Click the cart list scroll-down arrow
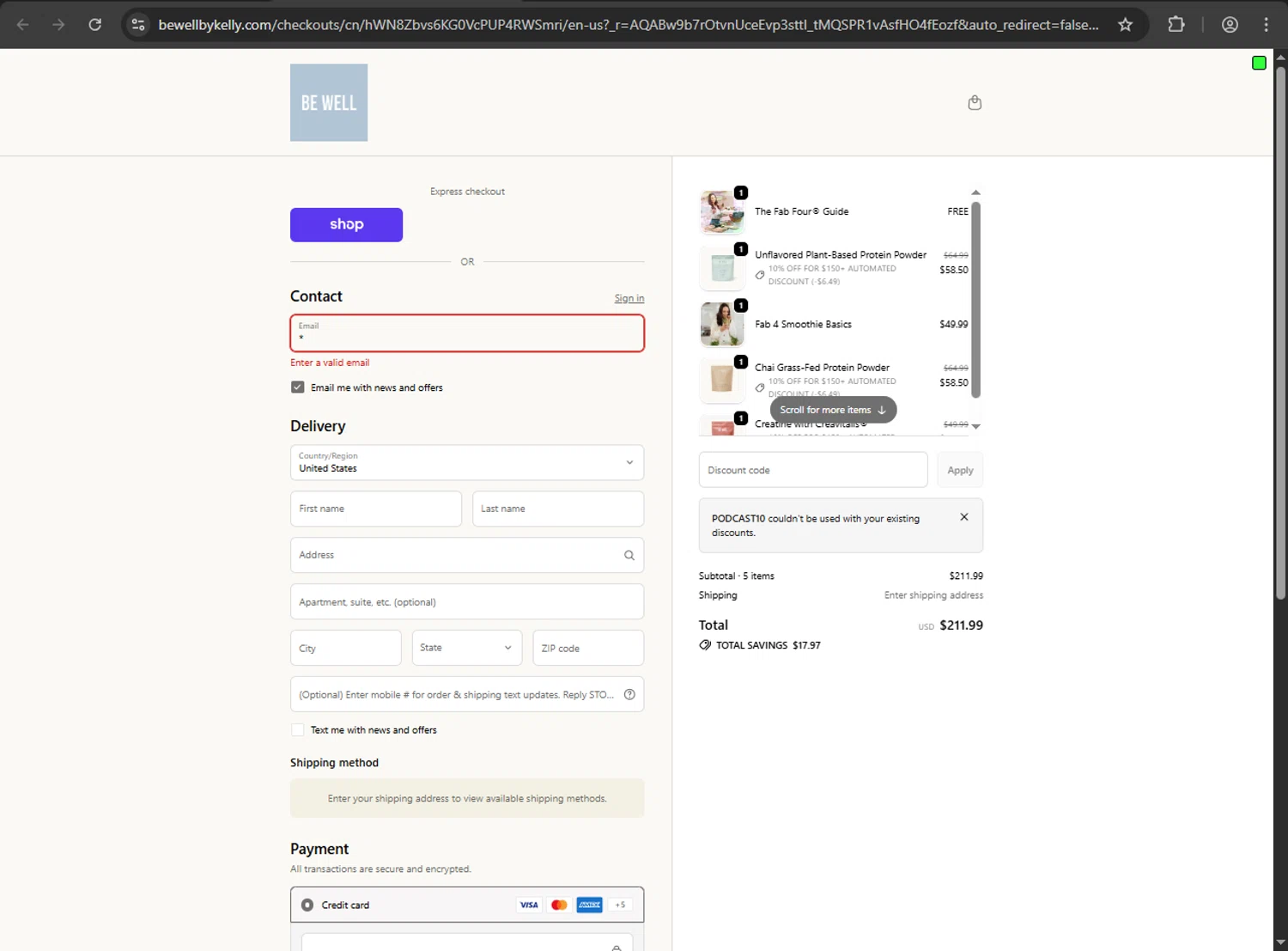 coord(975,426)
